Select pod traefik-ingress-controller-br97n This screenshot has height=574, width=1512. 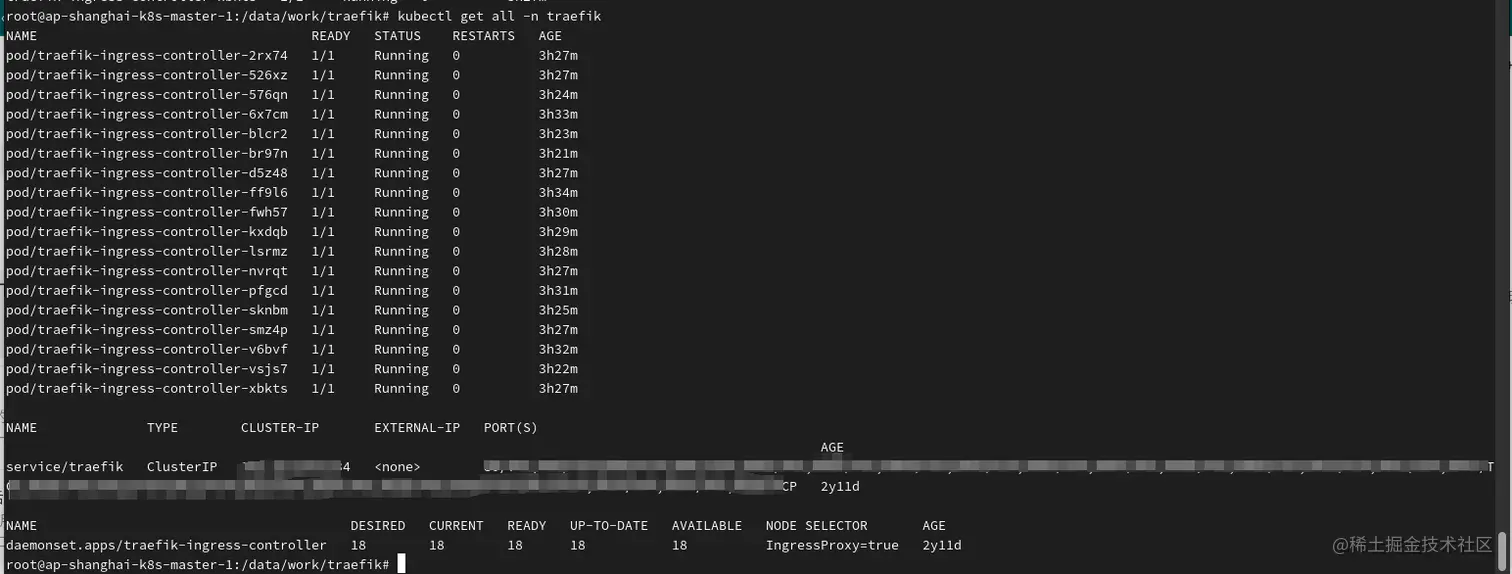click(147, 153)
